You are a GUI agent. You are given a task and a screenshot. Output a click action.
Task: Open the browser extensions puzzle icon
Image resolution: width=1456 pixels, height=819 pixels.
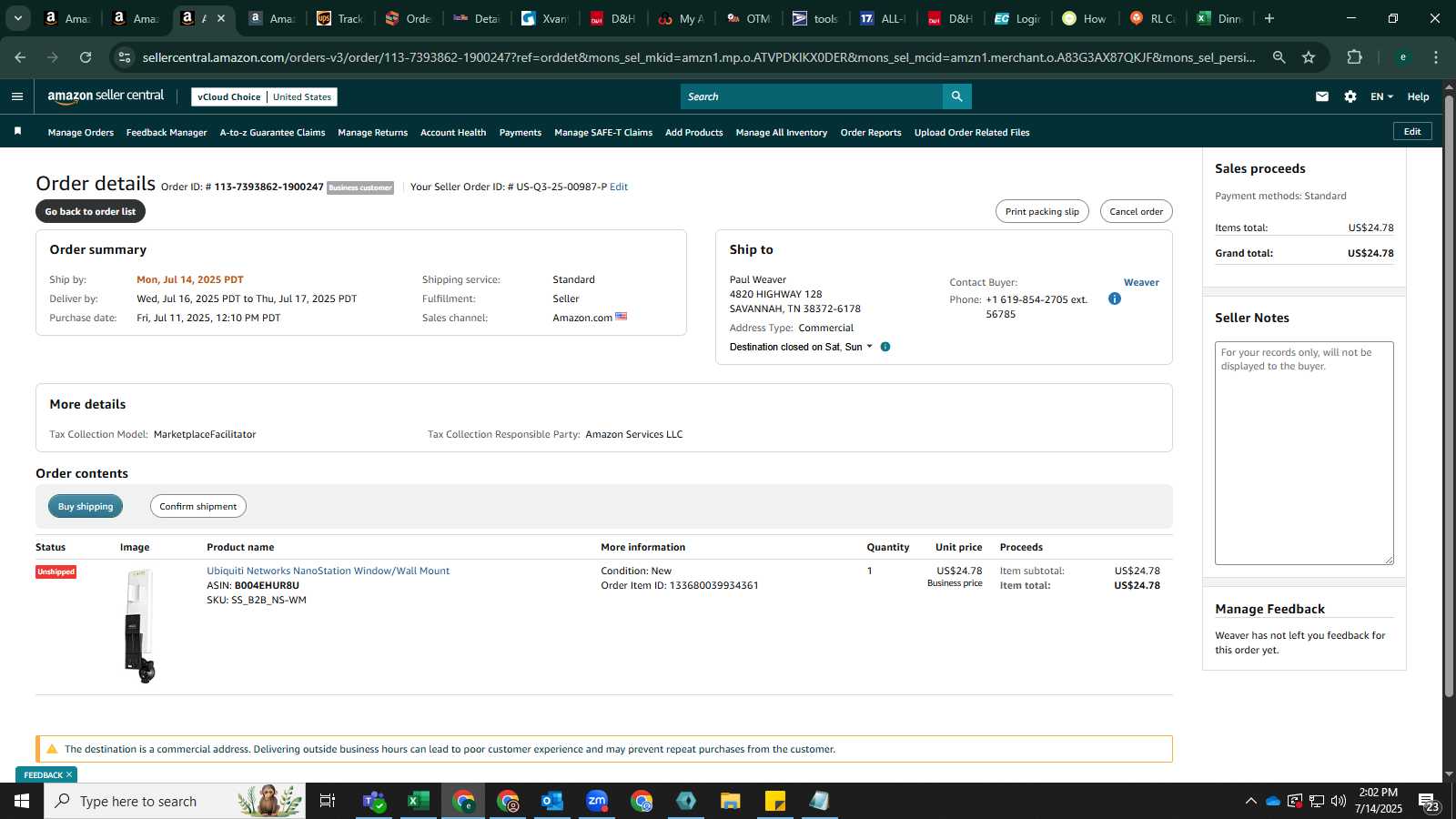[1354, 57]
